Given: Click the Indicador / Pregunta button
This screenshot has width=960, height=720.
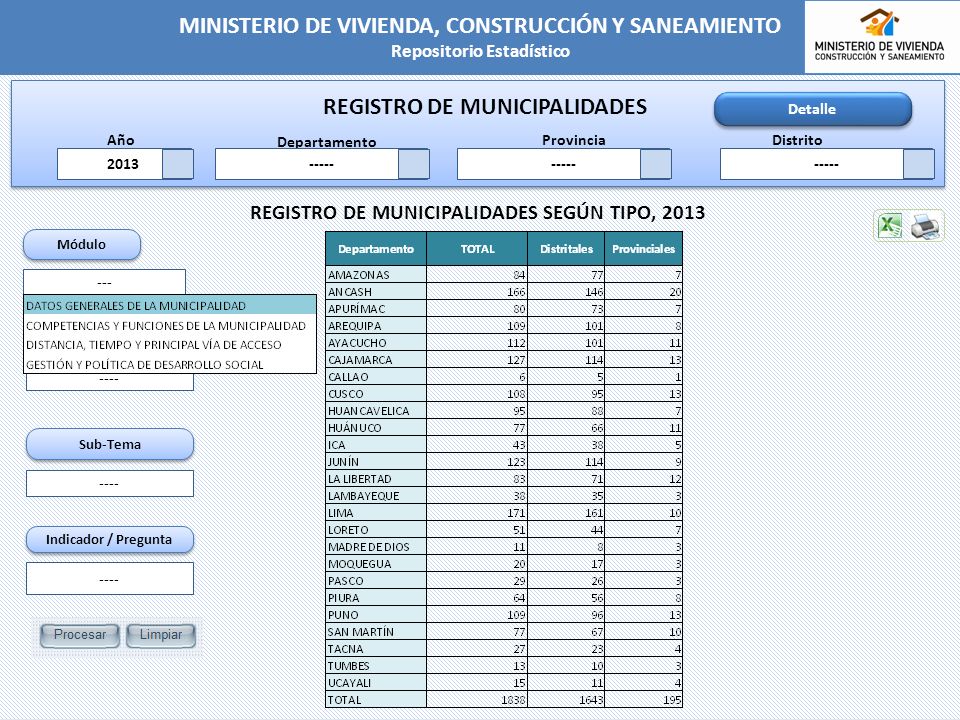Looking at the screenshot, I should 110,539.
